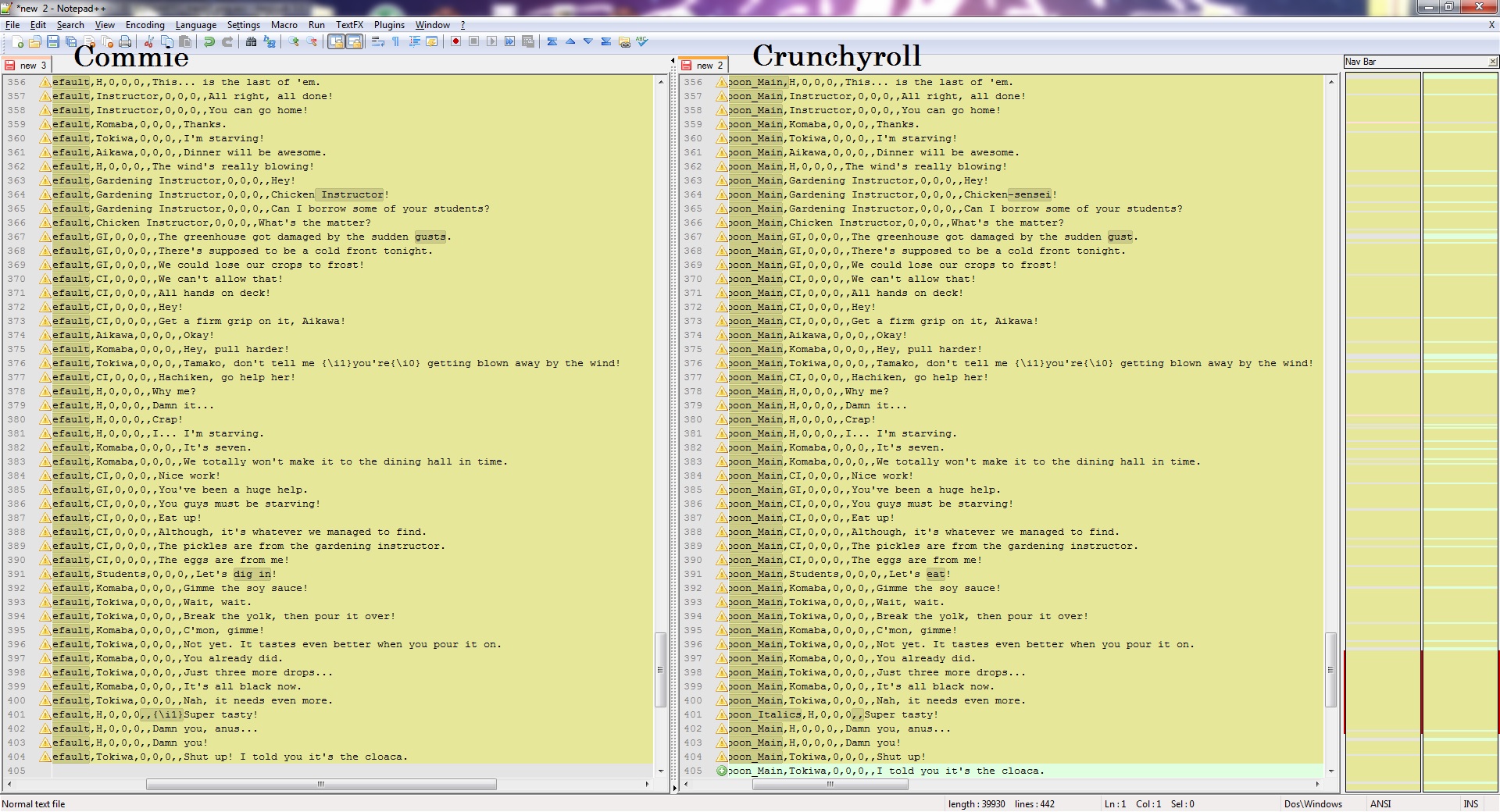Click the INS indicator in status bar
The height and width of the screenshot is (812, 1500).
point(1470,803)
